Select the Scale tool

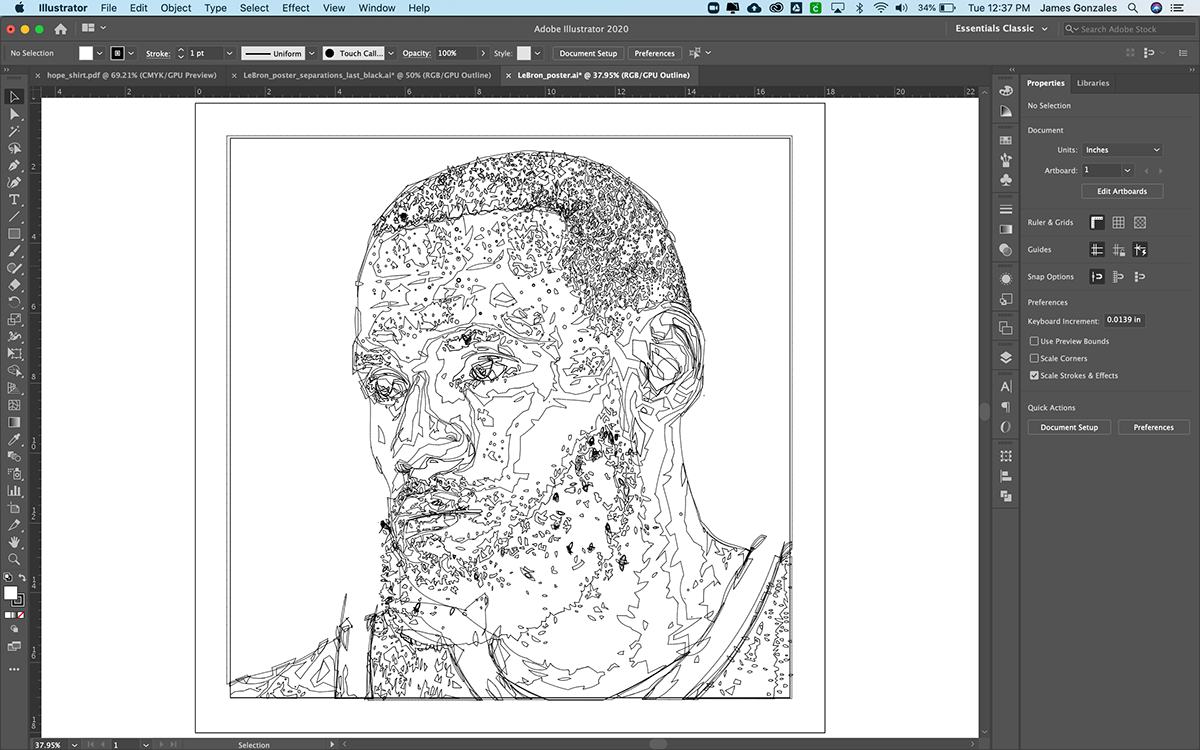(14, 319)
